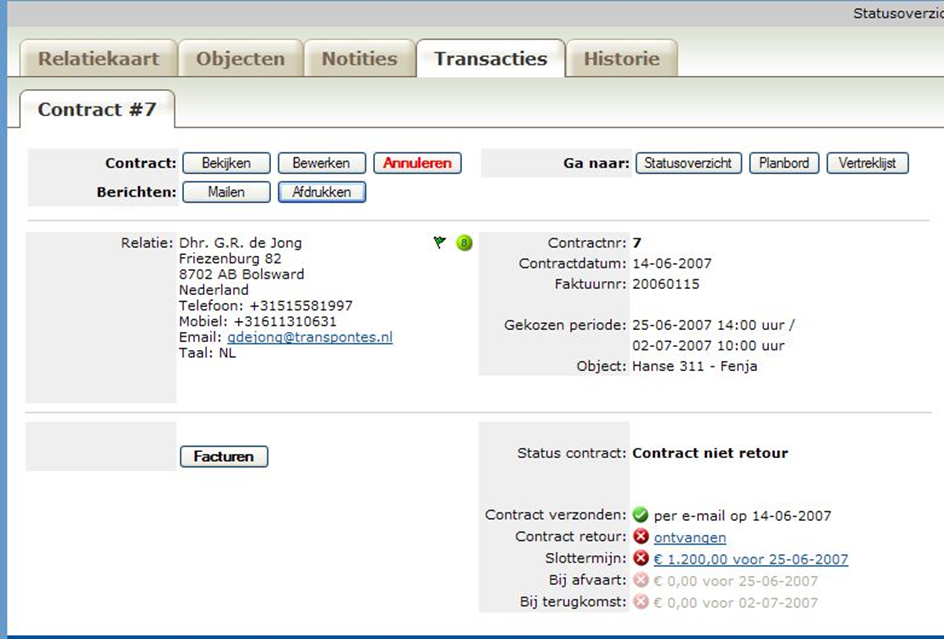Open the Planbord view
The height and width of the screenshot is (639, 944).
point(784,163)
